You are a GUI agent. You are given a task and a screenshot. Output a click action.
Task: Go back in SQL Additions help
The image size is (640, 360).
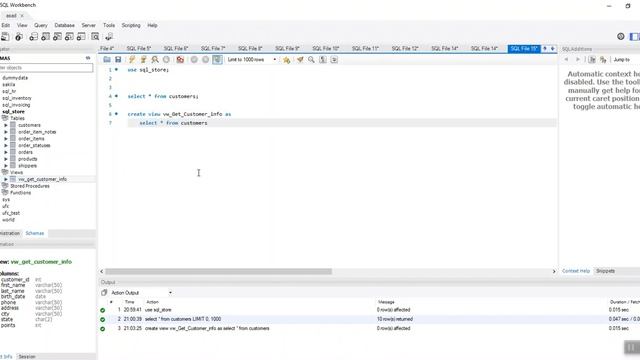[566, 60]
